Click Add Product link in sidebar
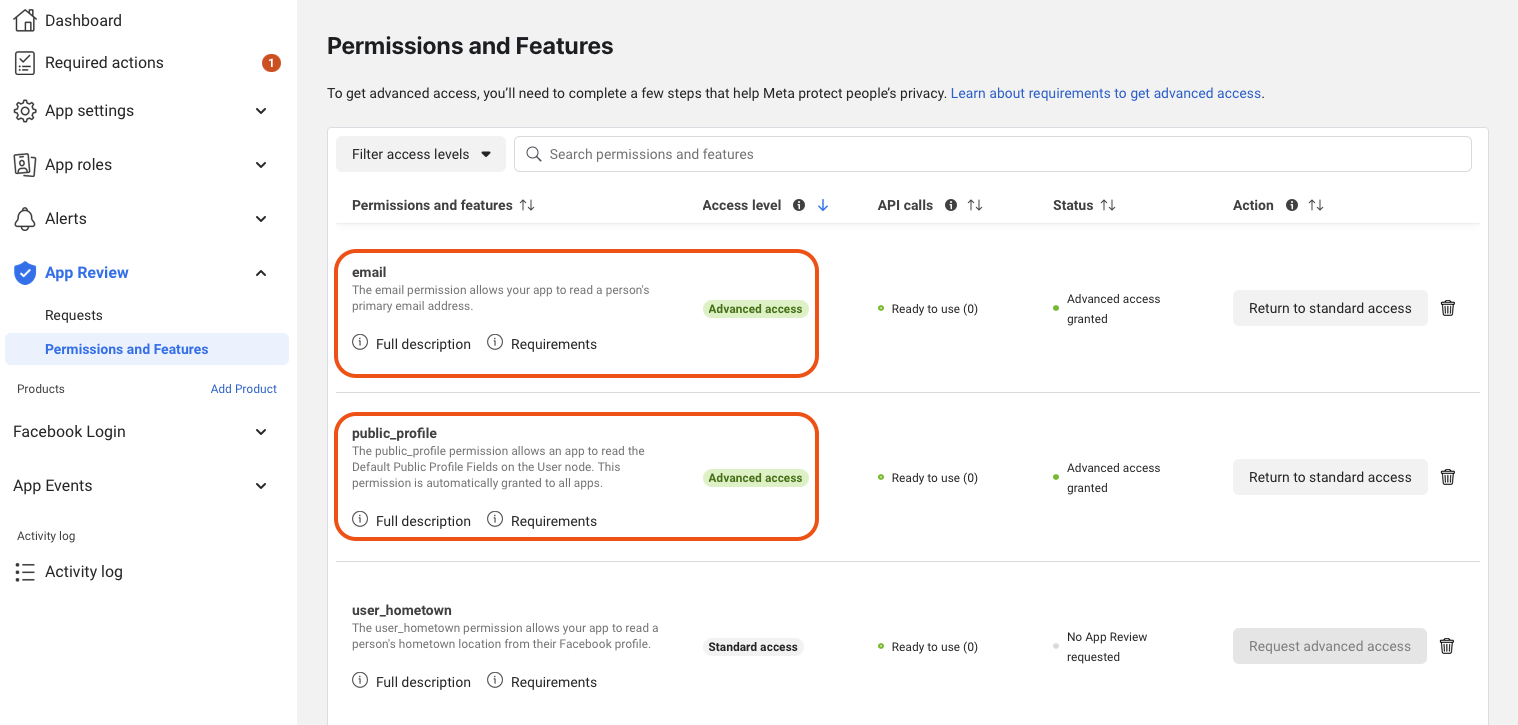The height and width of the screenshot is (725, 1518). (243, 389)
